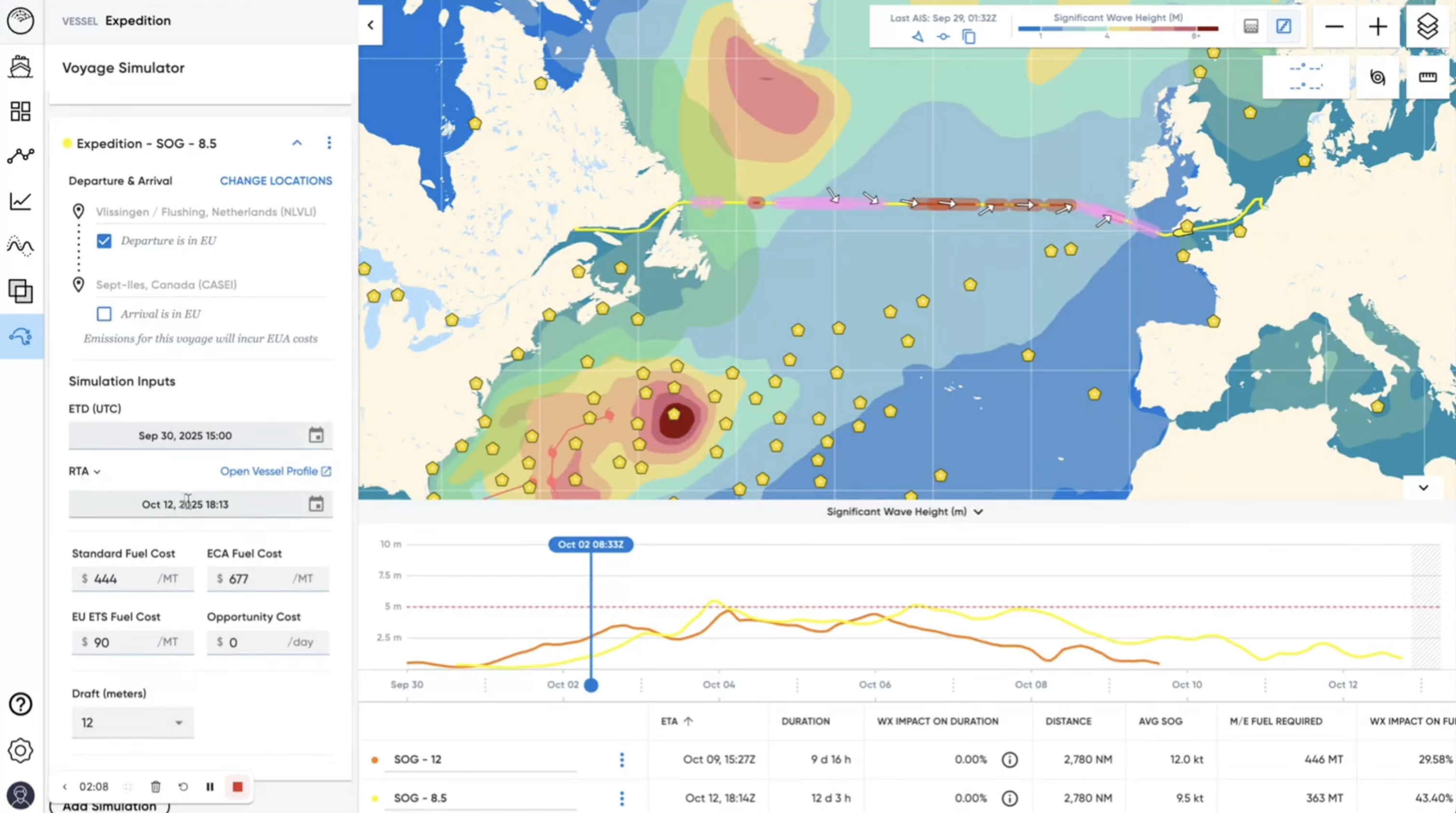Collapse the left panel with back arrow

(371, 25)
